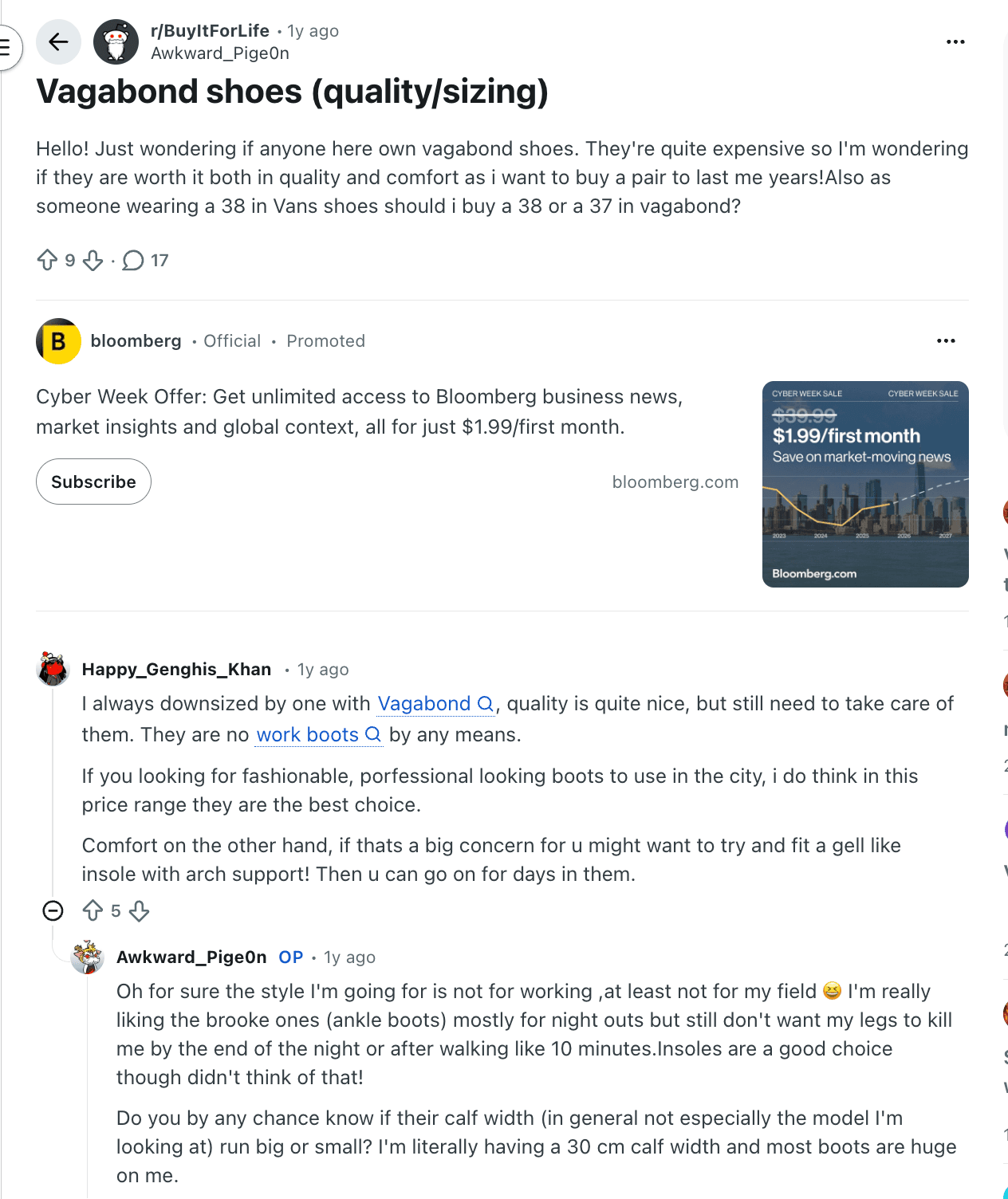Open the post's three-dot overflow menu
1008x1199 pixels.
click(955, 41)
